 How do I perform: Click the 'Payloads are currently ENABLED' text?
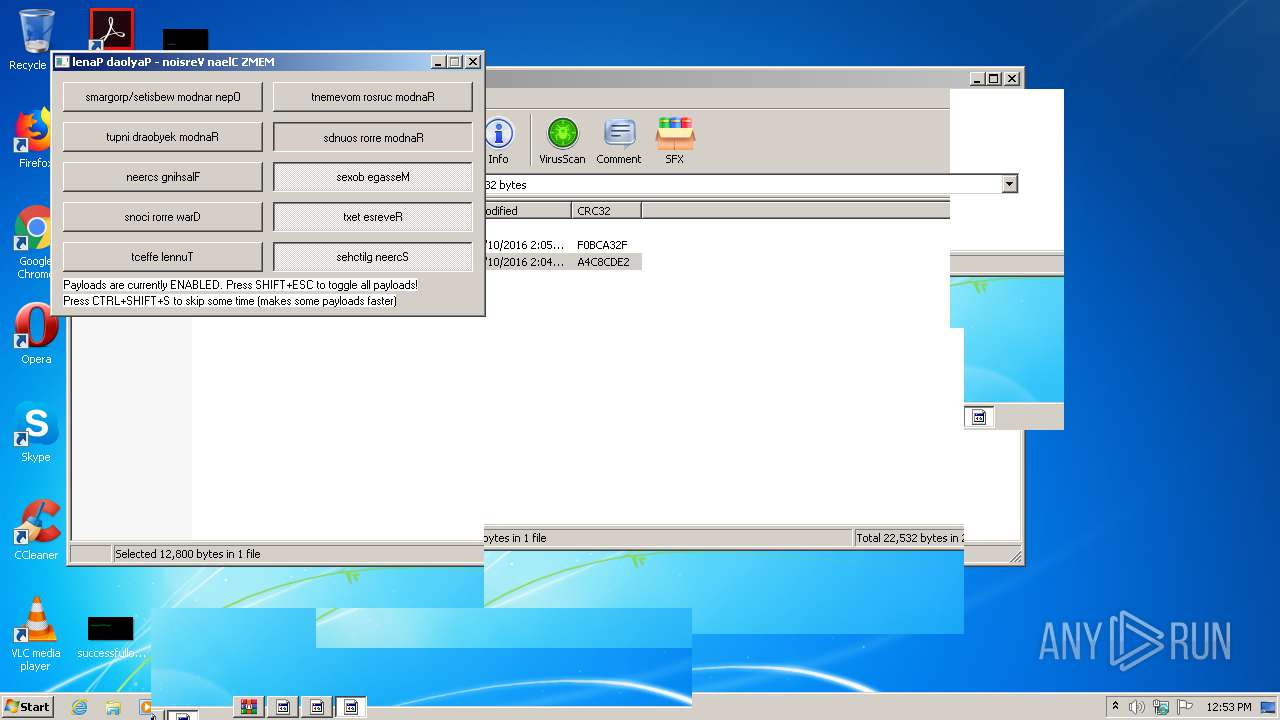(x=240, y=285)
